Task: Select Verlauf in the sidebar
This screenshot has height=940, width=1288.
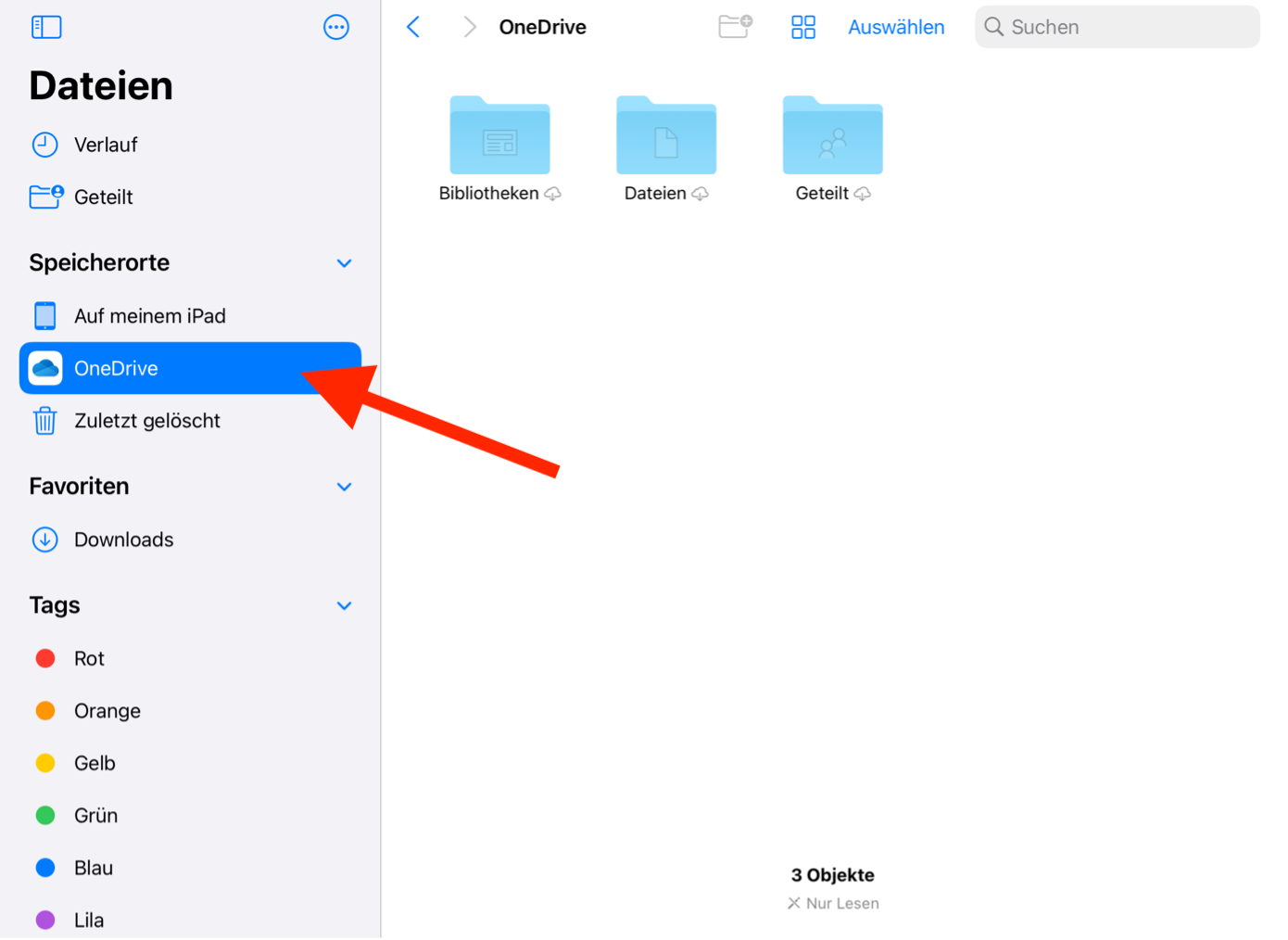Action: tap(105, 145)
